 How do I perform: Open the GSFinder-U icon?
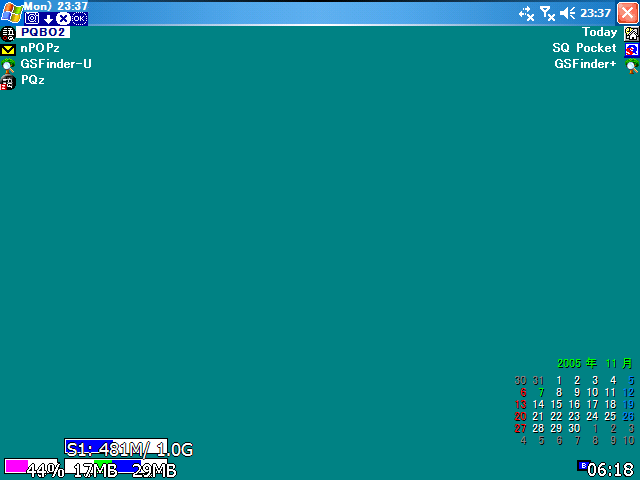coord(8,66)
